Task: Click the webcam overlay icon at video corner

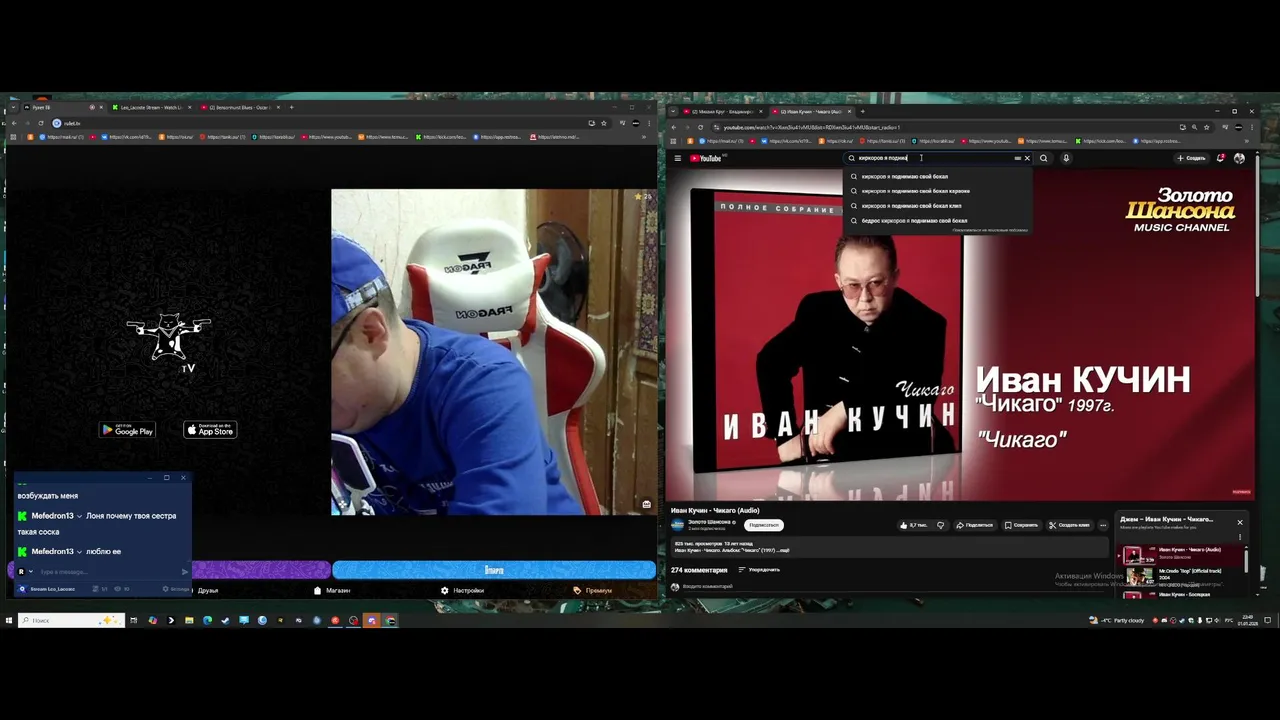Action: [646, 504]
